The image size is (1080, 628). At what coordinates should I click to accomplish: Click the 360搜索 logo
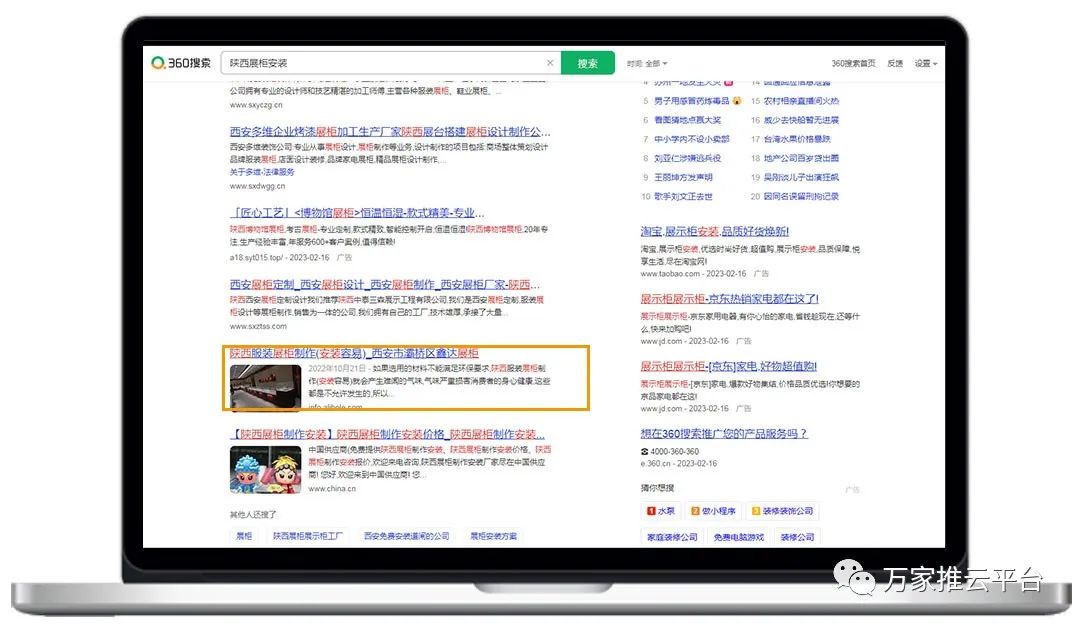181,63
